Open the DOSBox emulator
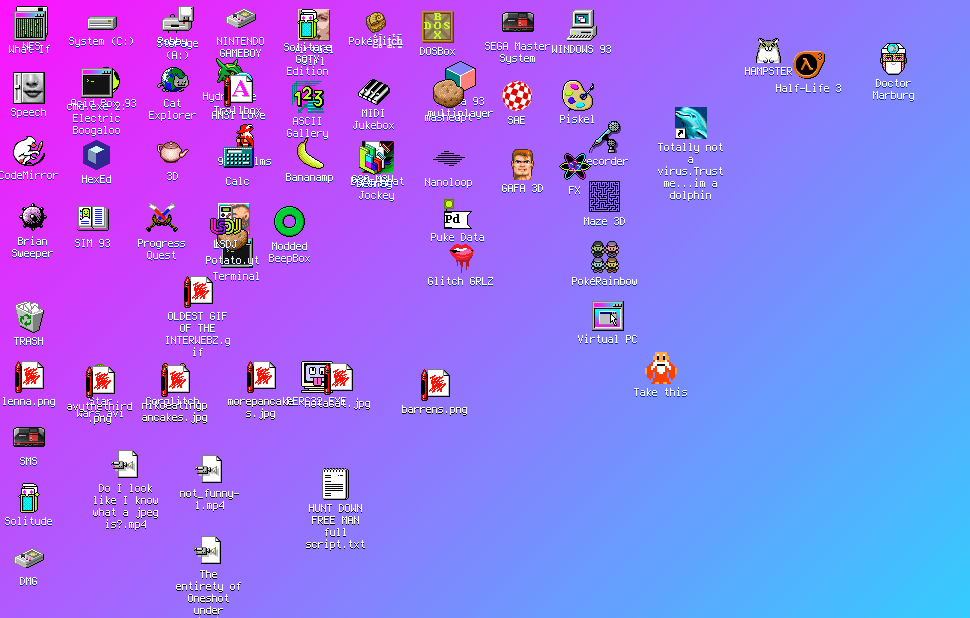The width and height of the screenshot is (970, 618). [x=437, y=25]
